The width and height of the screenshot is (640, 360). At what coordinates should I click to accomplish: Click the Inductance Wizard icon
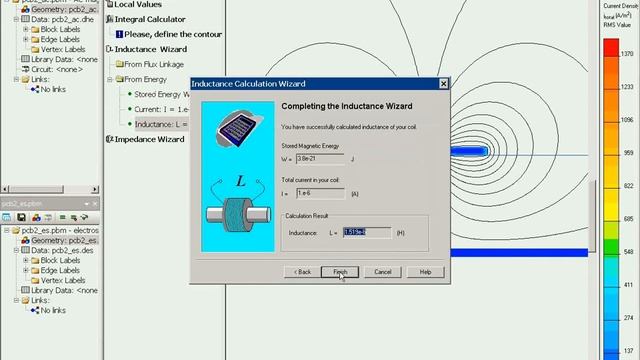pyautogui.click(x=109, y=49)
